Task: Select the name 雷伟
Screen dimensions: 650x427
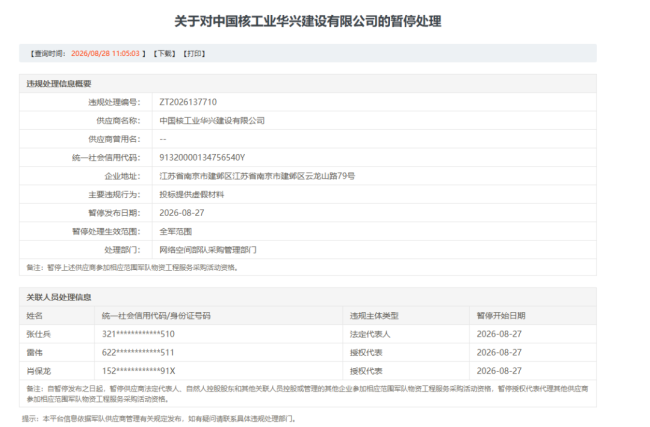Action: point(34,353)
